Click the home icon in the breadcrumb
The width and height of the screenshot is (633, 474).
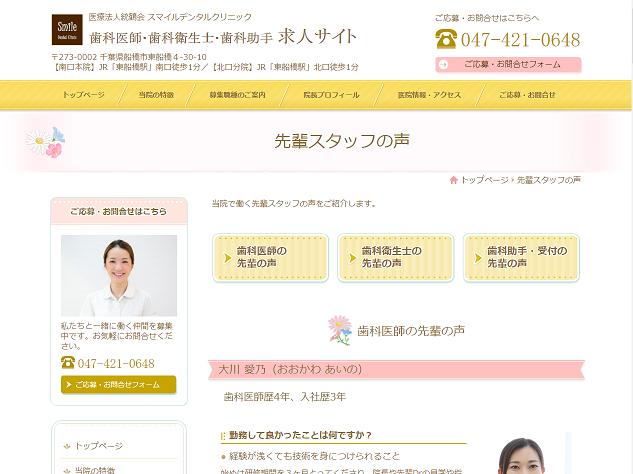pos(454,180)
